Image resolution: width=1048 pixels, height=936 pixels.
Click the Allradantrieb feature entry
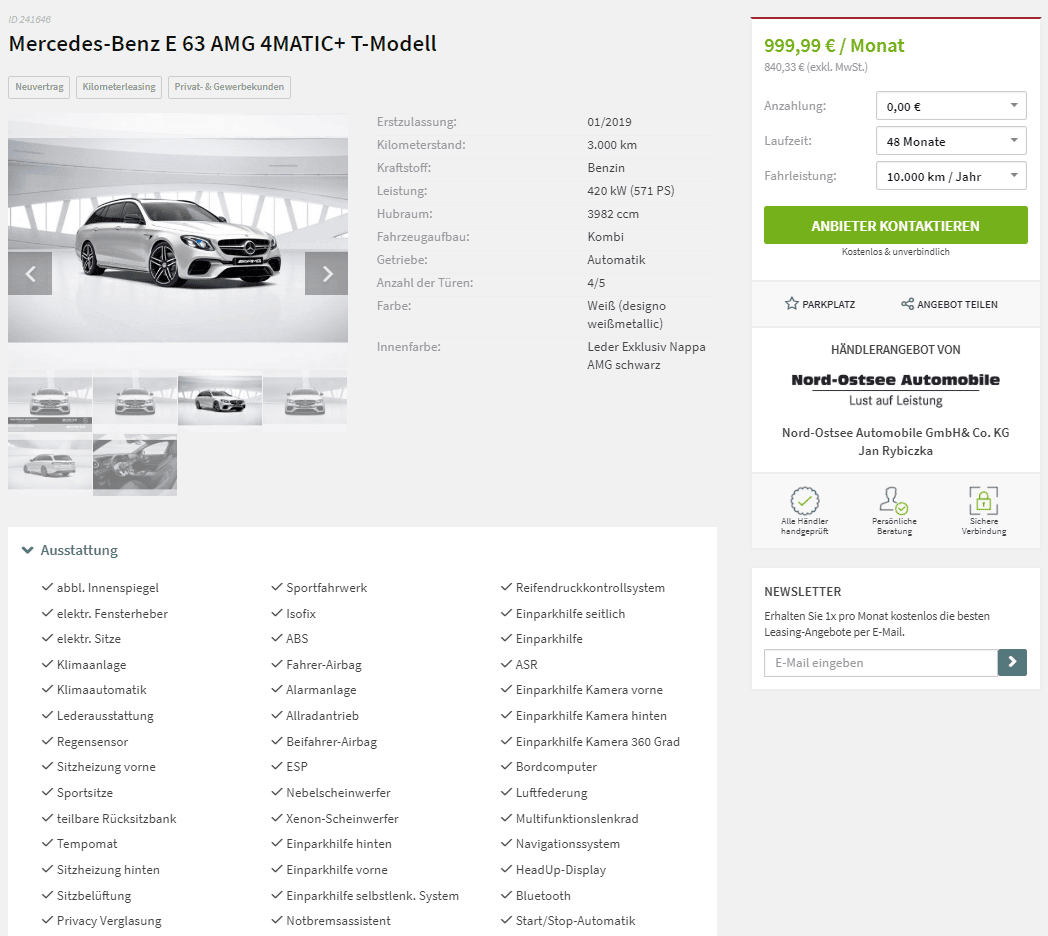[x=322, y=715]
